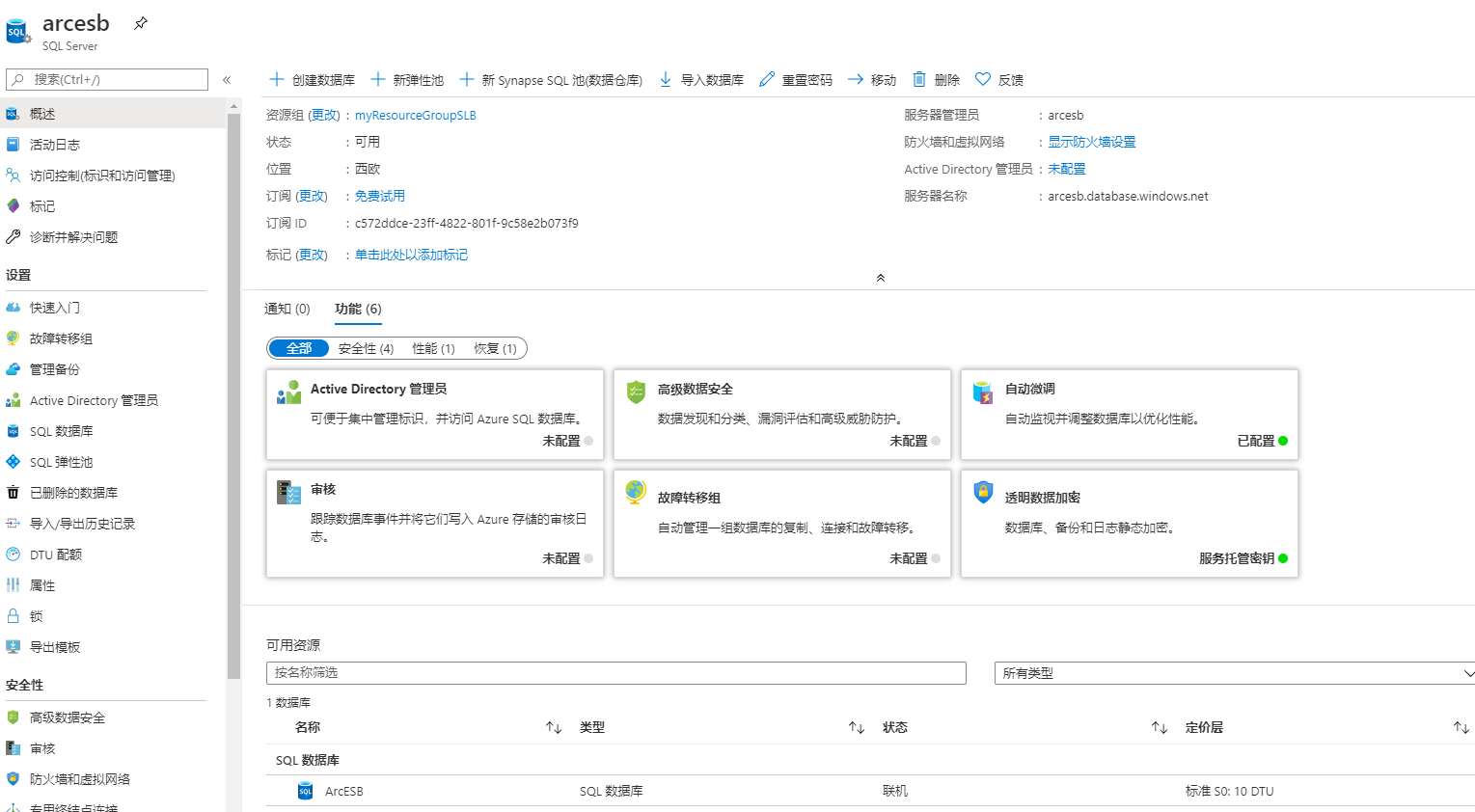The image size is (1475, 812).
Task: Switch to the 功能 (6) tab
Action: [358, 309]
